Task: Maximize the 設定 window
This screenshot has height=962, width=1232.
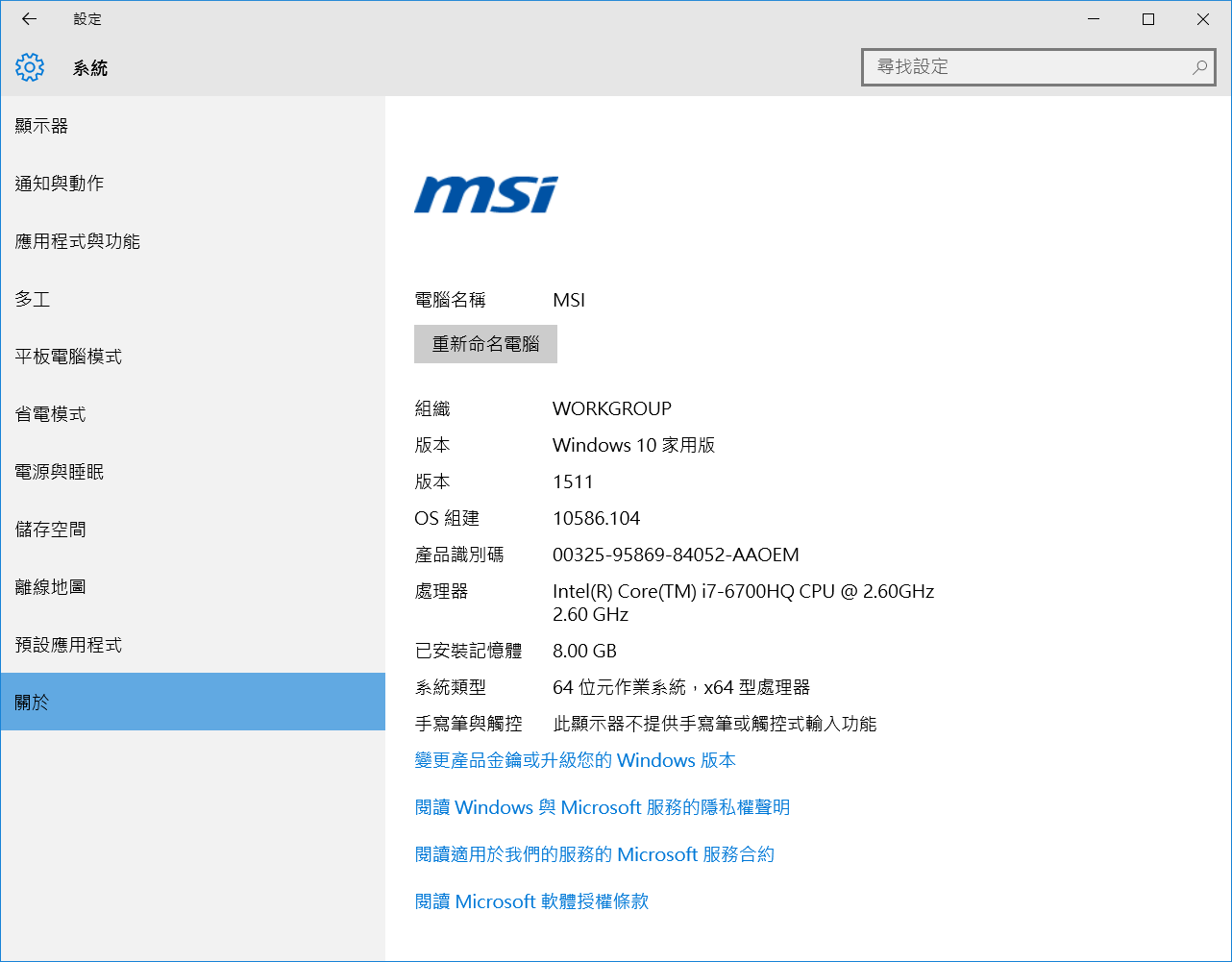Action: [1148, 19]
